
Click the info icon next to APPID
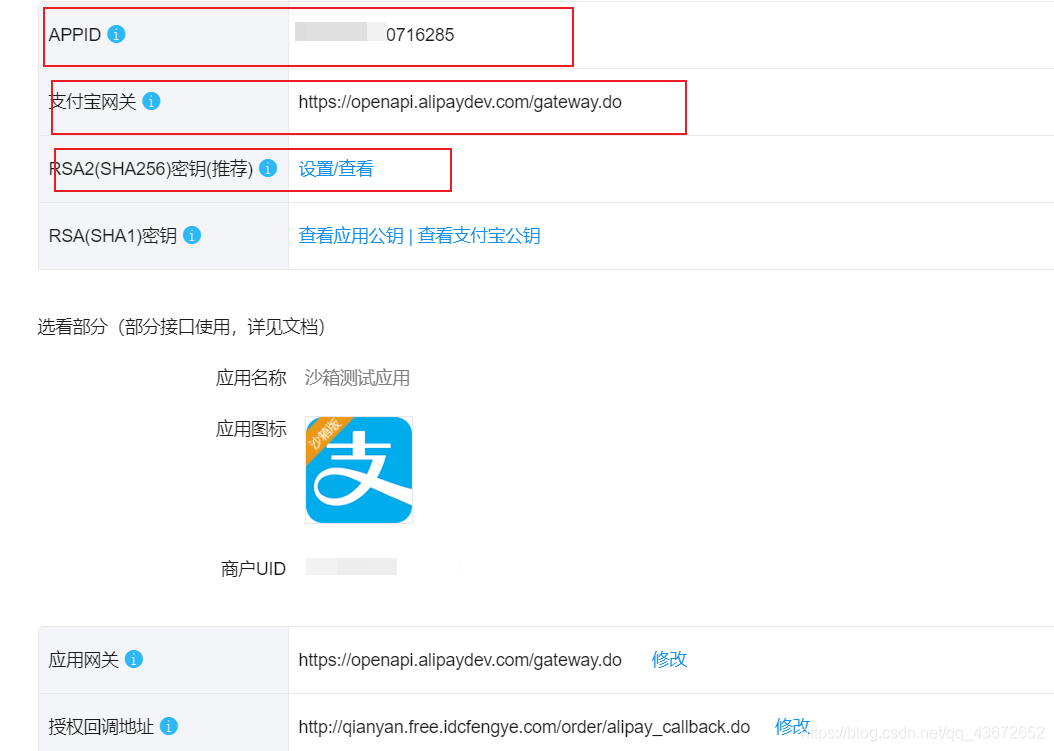pyautogui.click(x=116, y=34)
